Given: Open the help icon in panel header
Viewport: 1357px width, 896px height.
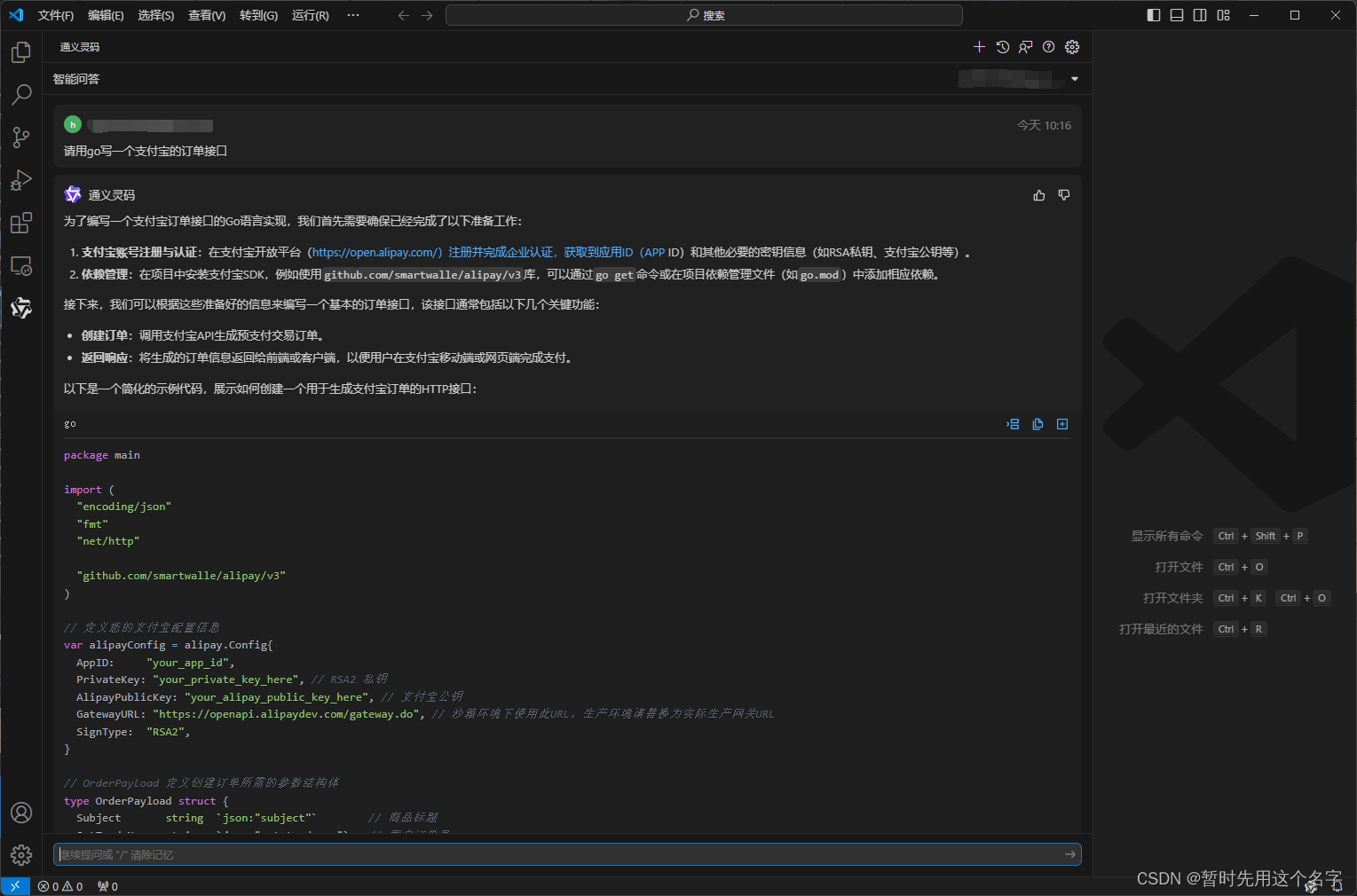Looking at the screenshot, I should (1049, 47).
